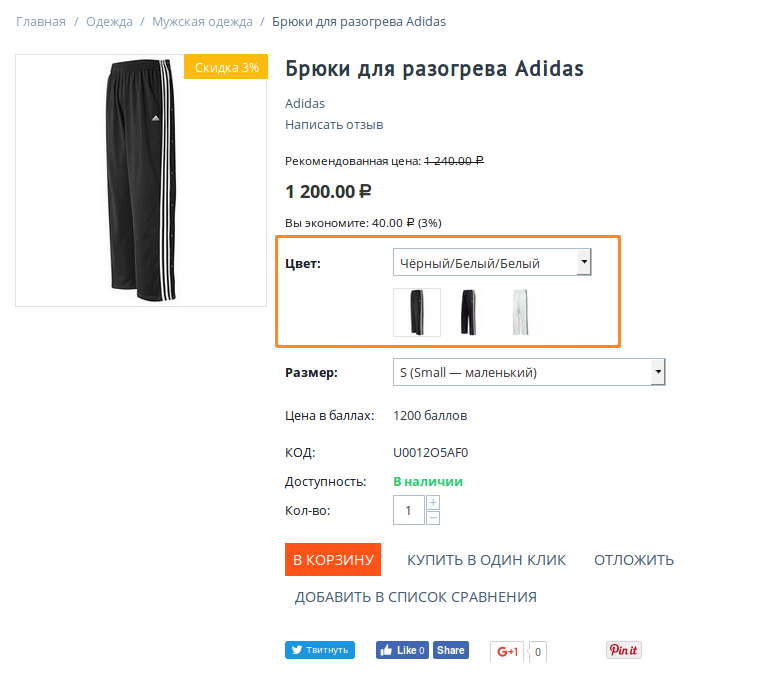Increase quantity with the plus stepper
Screen dimensions: 780x685
(433, 502)
